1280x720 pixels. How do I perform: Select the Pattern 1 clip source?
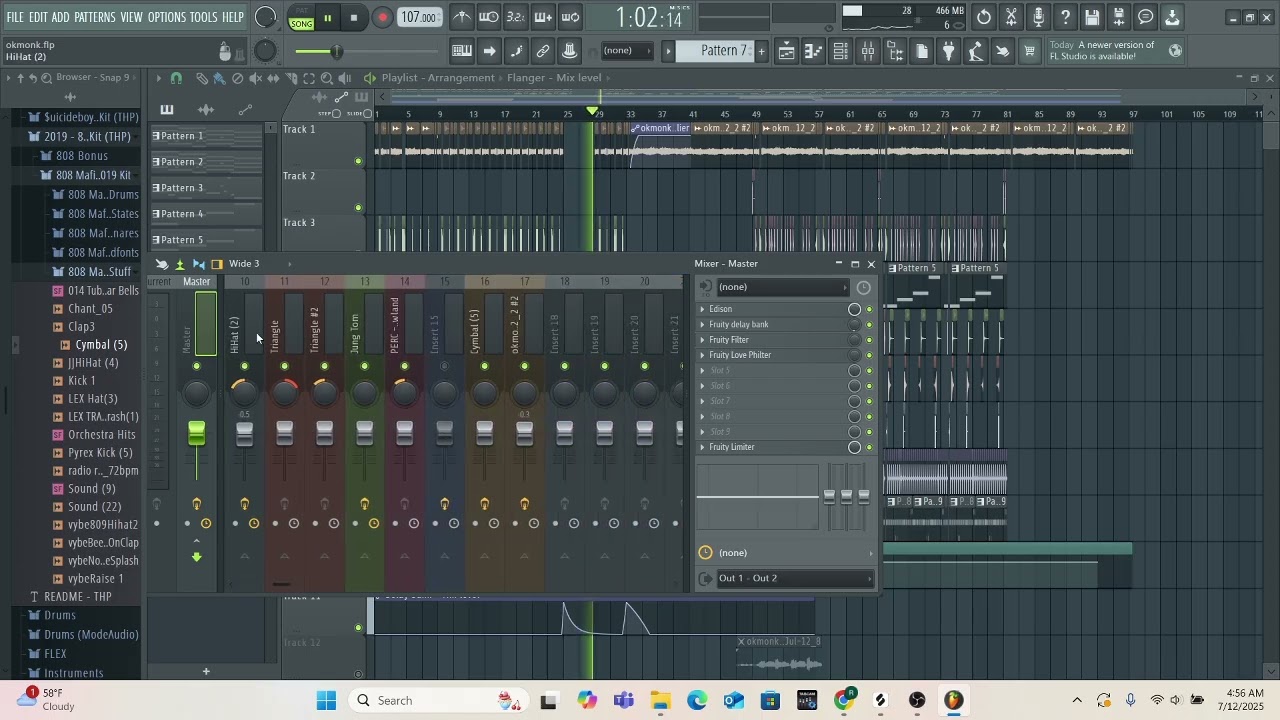(x=206, y=136)
